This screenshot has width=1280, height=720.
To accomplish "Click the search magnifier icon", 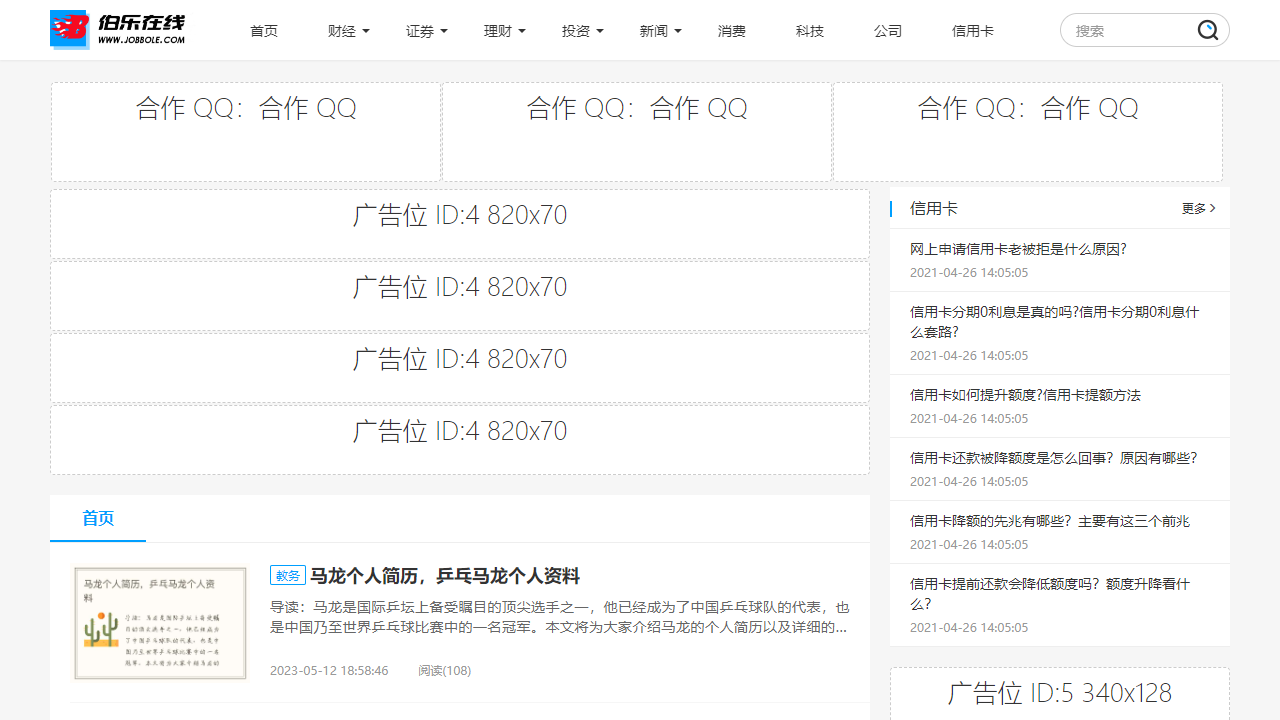I will click(x=1208, y=31).
